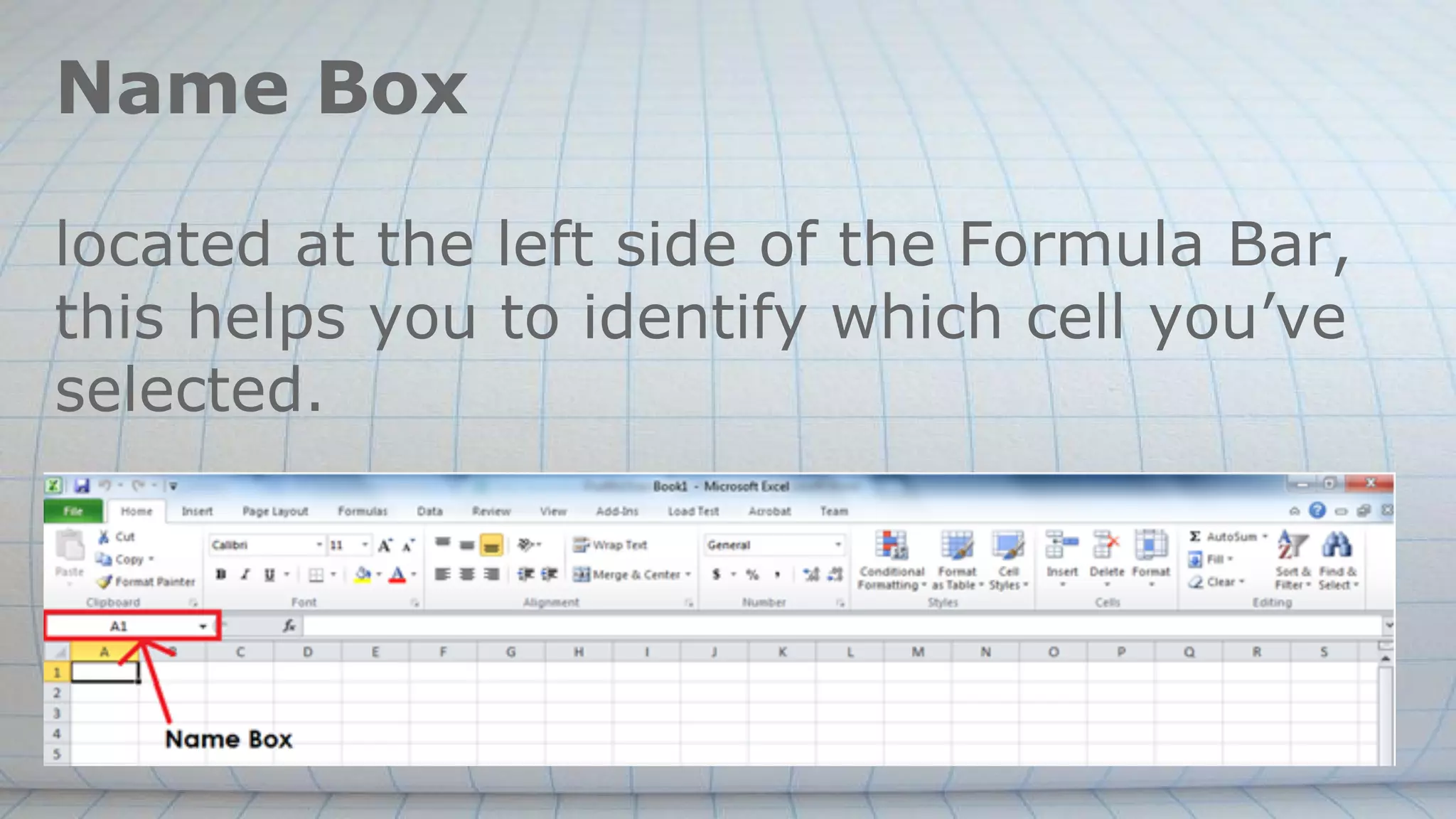Open Find & Select menu
This screenshot has height=819, width=1456.
1338,560
